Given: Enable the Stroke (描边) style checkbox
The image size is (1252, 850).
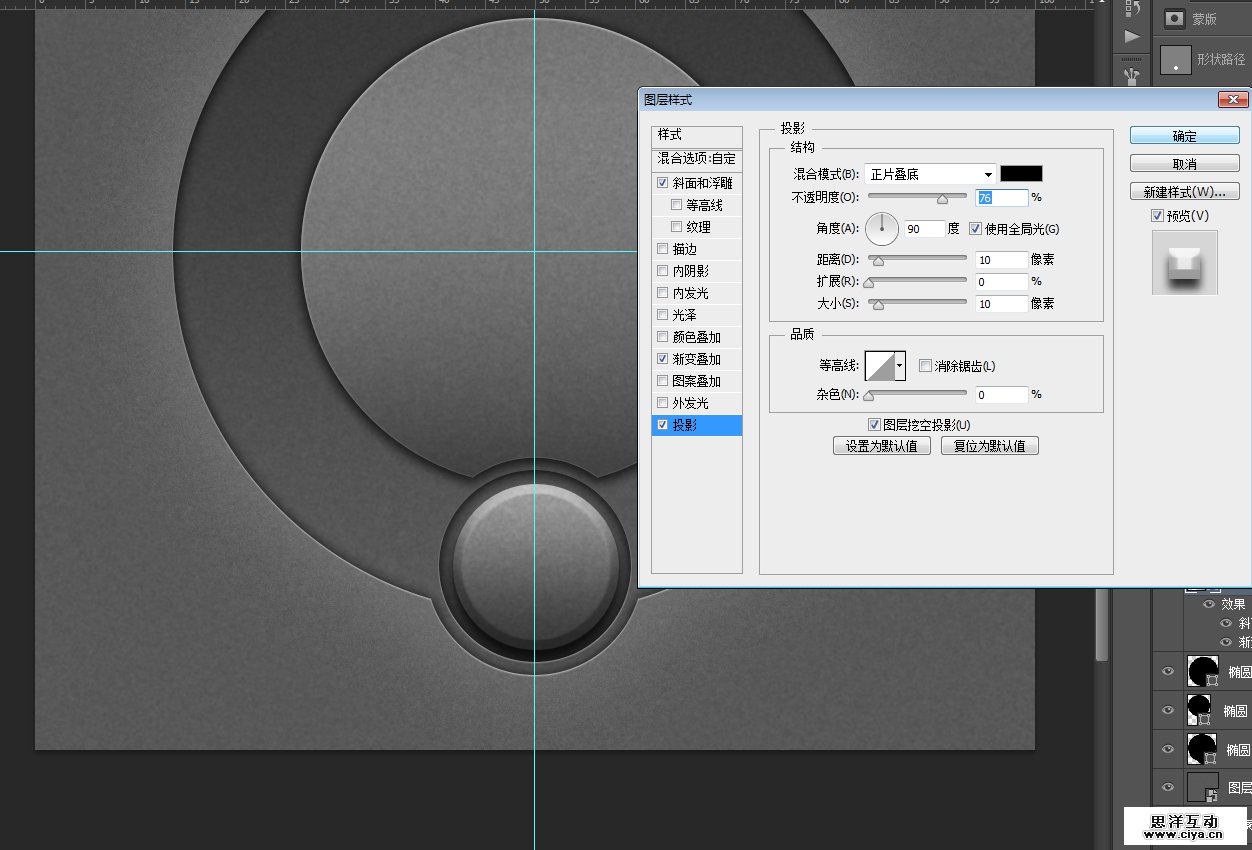Looking at the screenshot, I should (x=663, y=249).
